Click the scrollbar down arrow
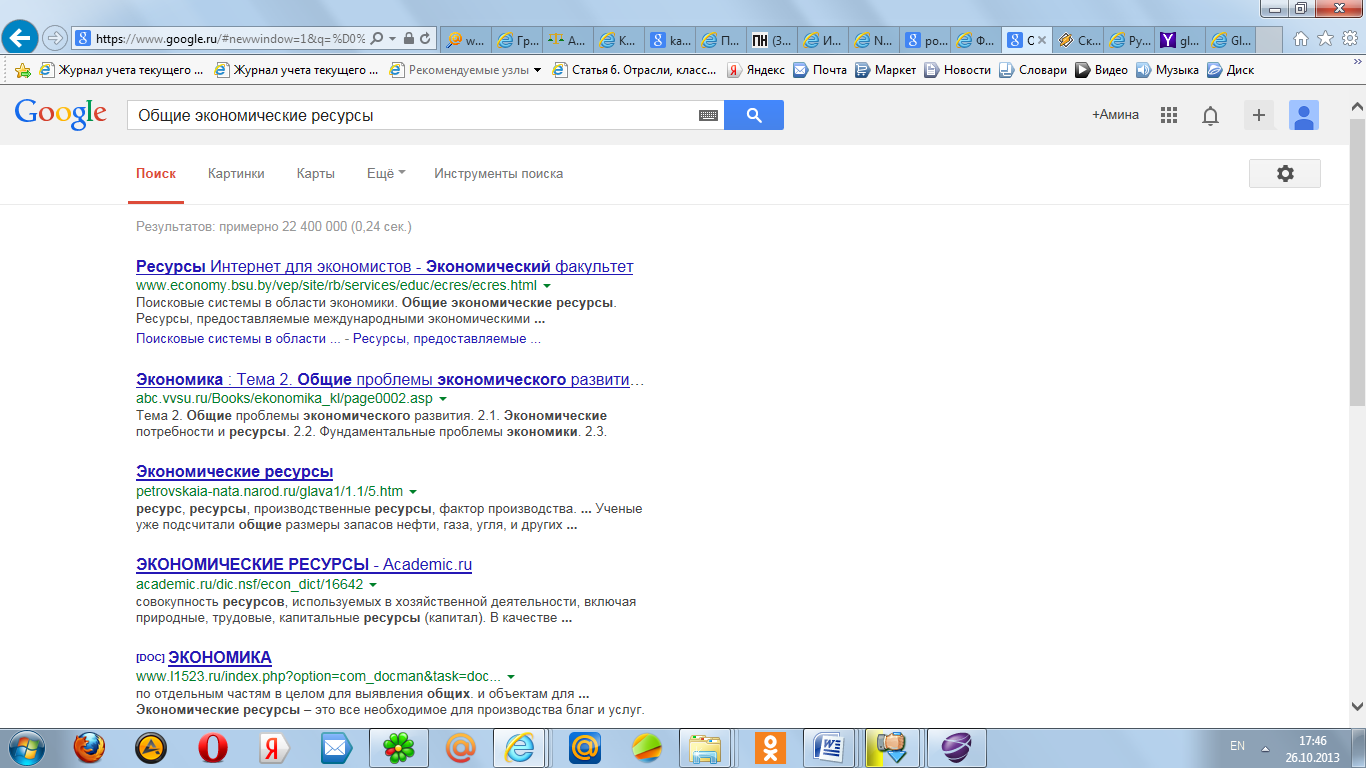 [1357, 706]
